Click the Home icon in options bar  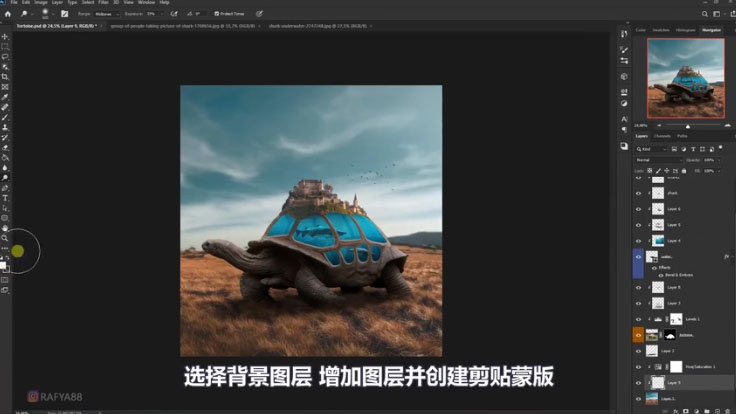click(7, 14)
